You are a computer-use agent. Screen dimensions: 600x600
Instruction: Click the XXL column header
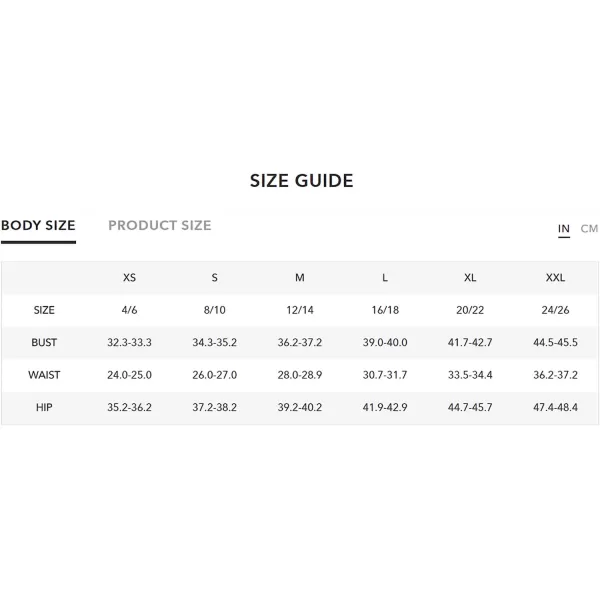pos(555,277)
